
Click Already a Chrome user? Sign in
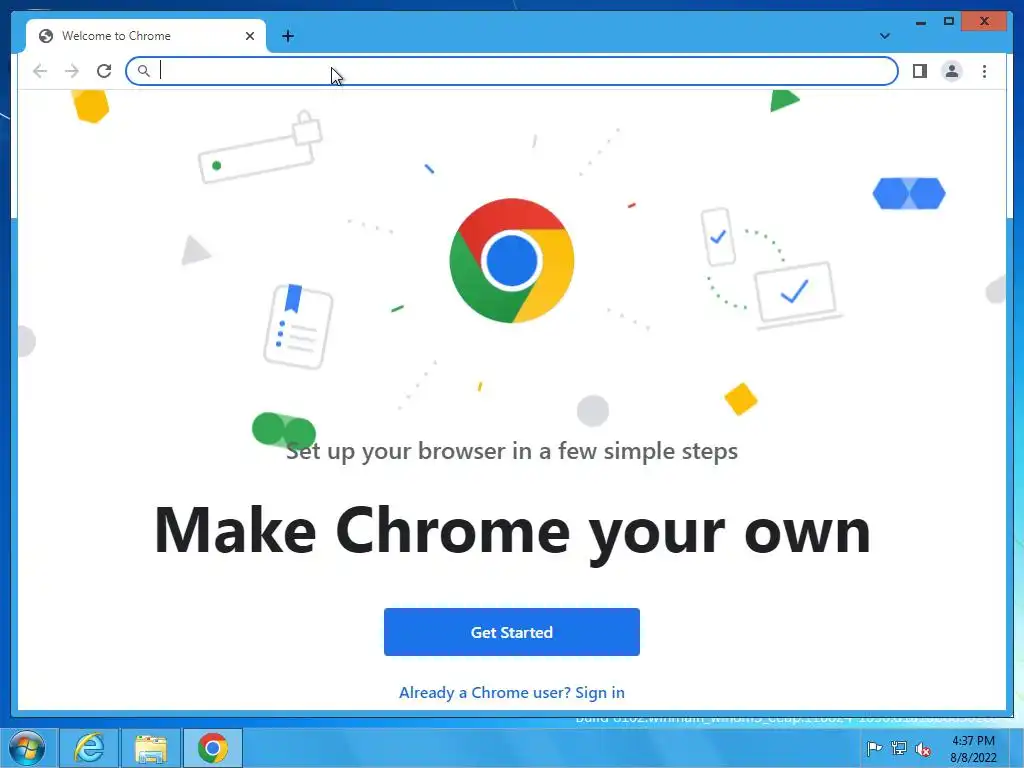[511, 692]
